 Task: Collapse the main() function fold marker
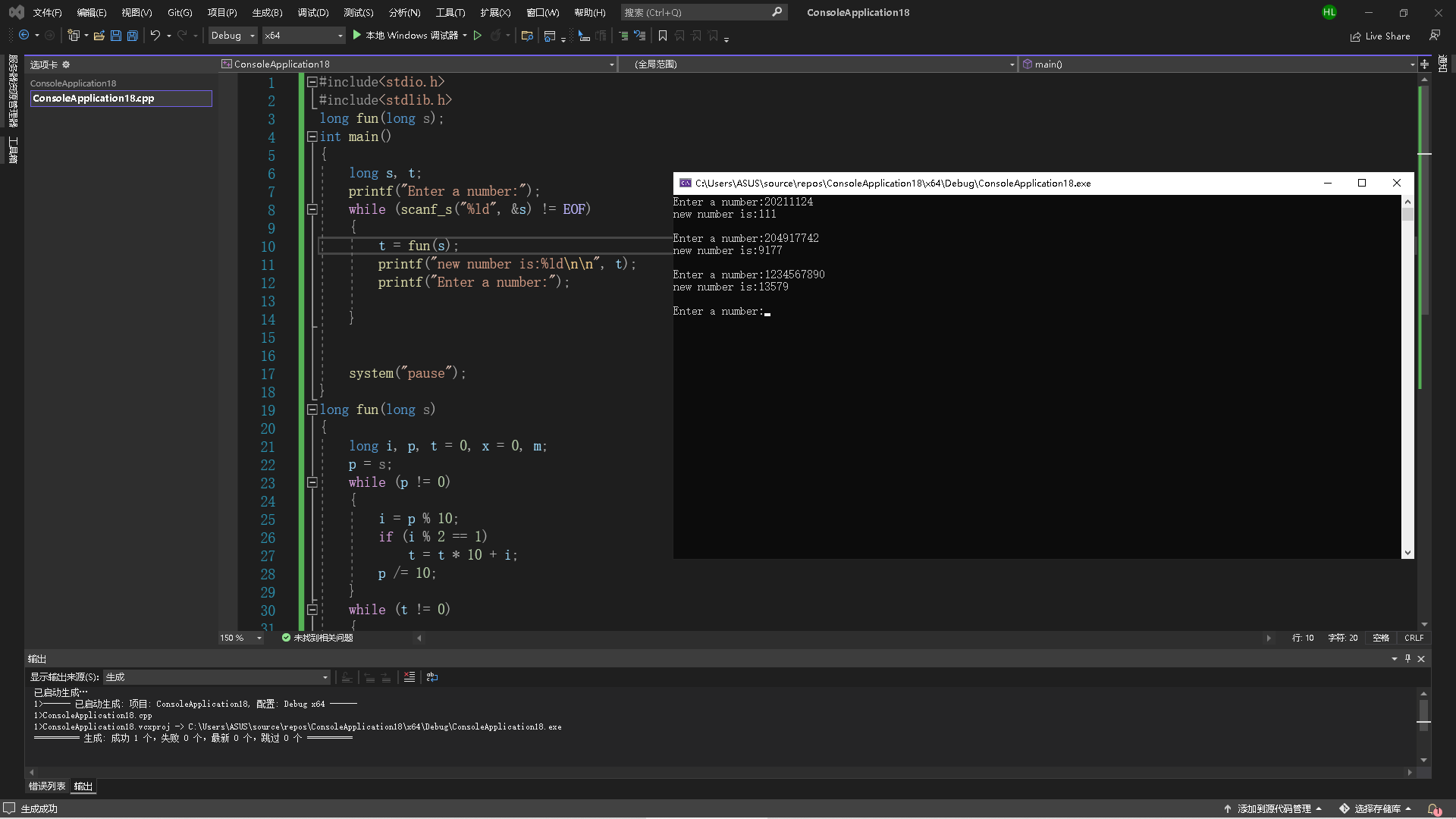pos(312,136)
